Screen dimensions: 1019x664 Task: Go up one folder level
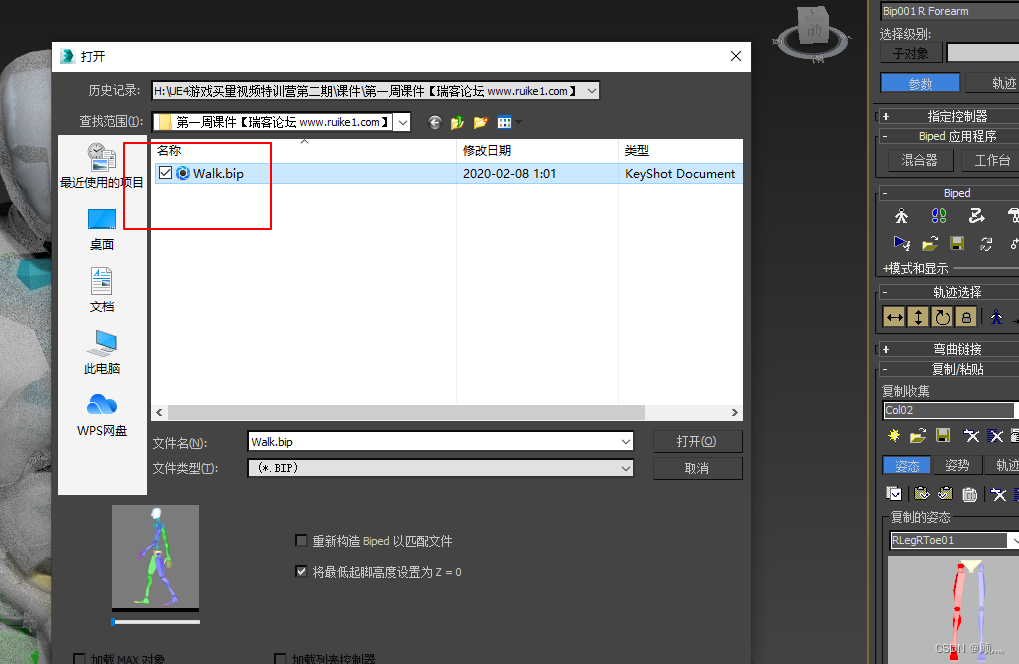coord(458,122)
